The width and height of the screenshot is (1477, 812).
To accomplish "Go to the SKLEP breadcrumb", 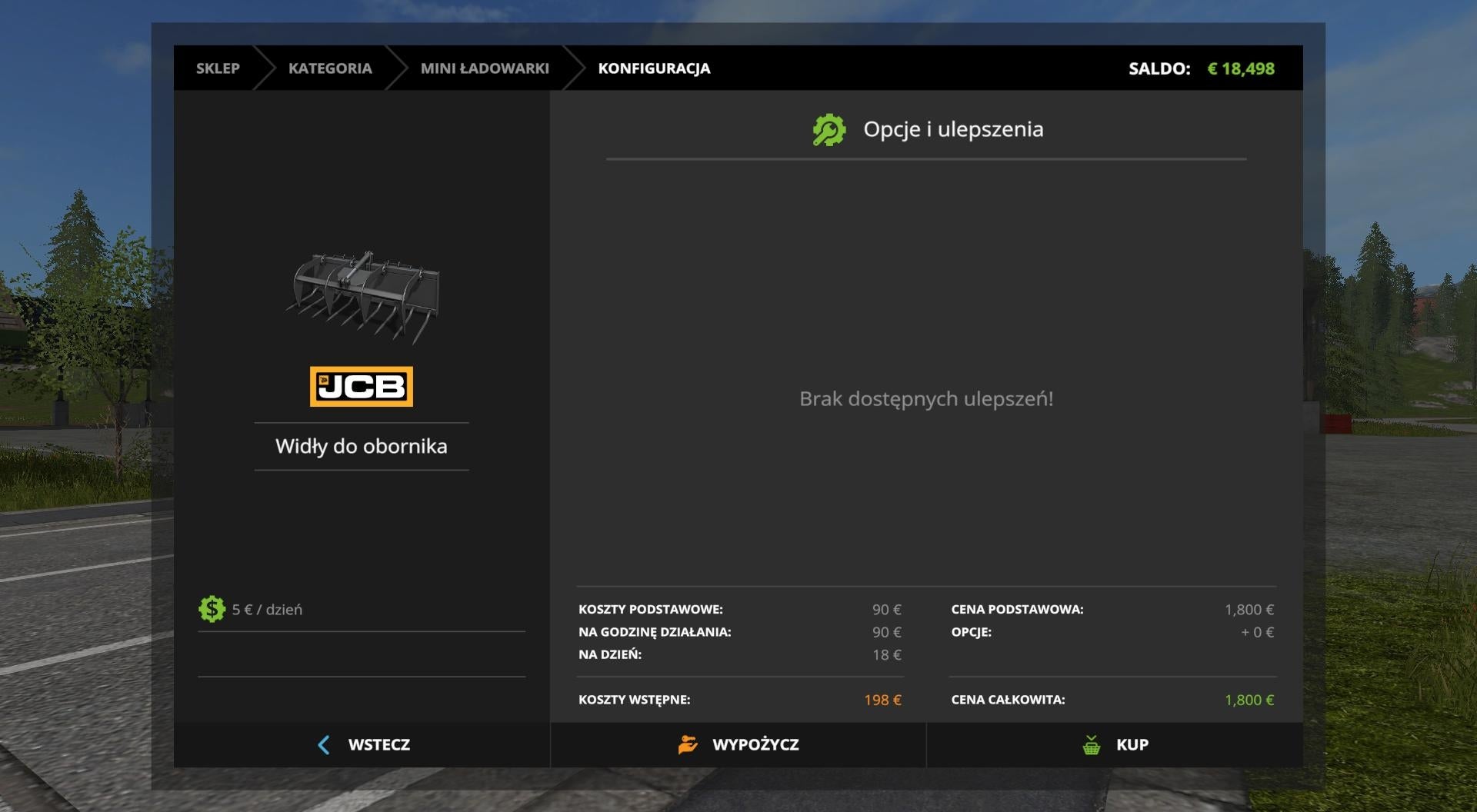I will (x=218, y=68).
